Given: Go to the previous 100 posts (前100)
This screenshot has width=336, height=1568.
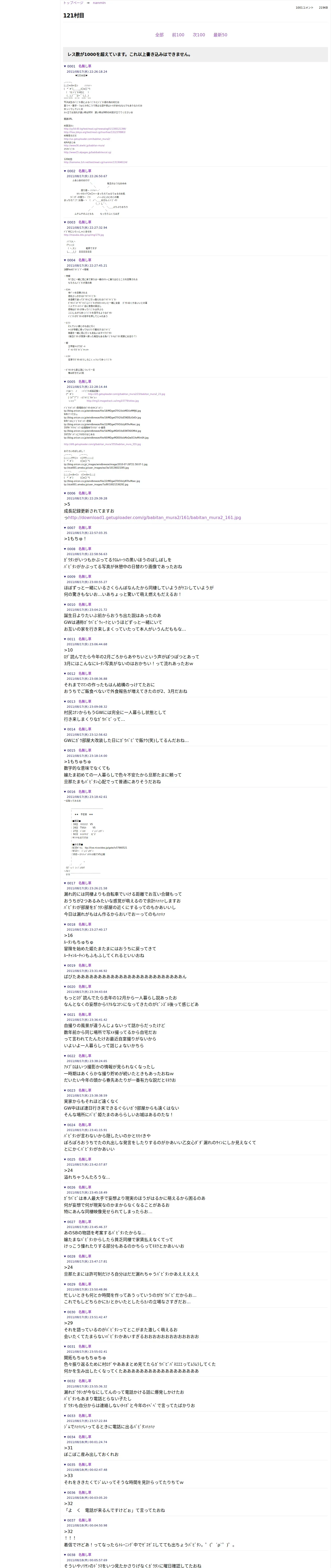Looking at the screenshot, I should (178, 35).
